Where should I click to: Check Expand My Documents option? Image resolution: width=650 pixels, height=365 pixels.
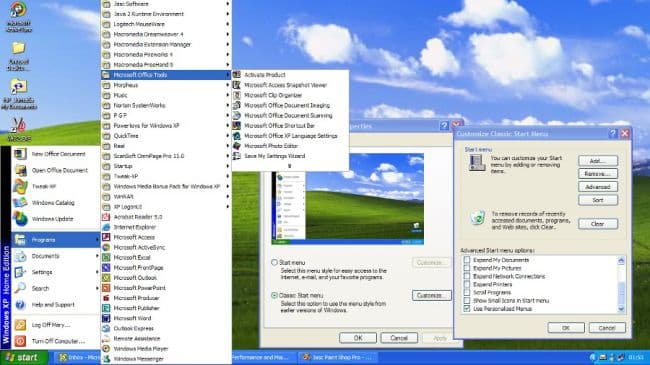coord(467,260)
